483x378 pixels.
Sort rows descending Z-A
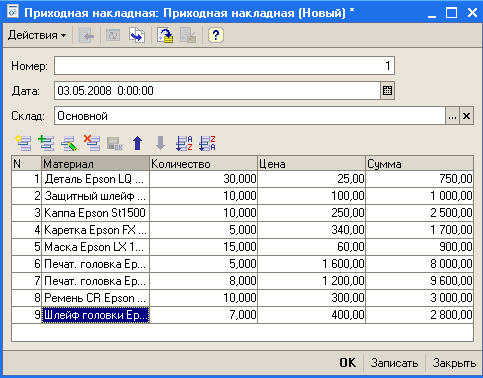pos(207,143)
